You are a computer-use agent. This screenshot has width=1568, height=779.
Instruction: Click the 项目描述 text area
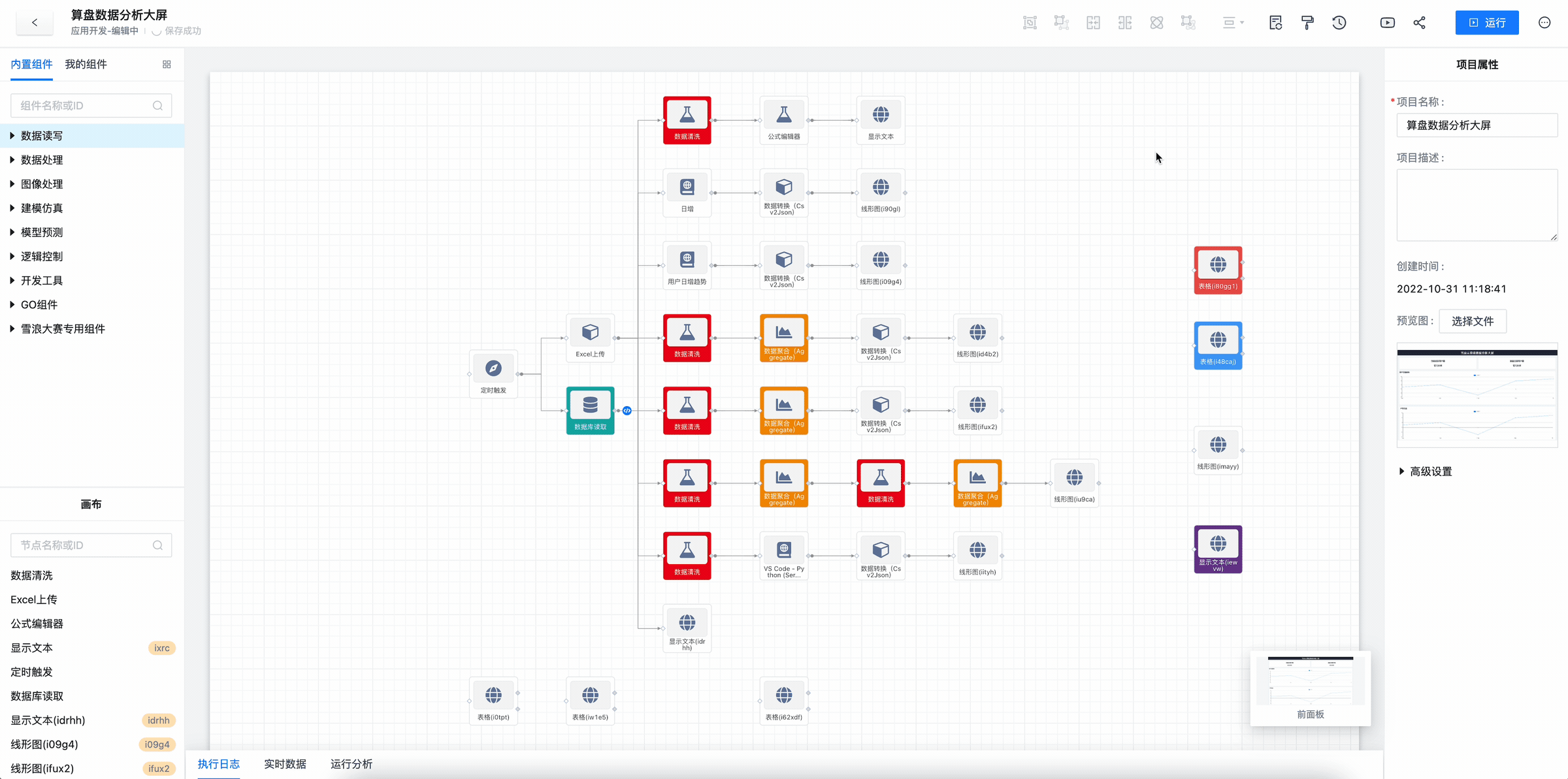(x=1477, y=205)
